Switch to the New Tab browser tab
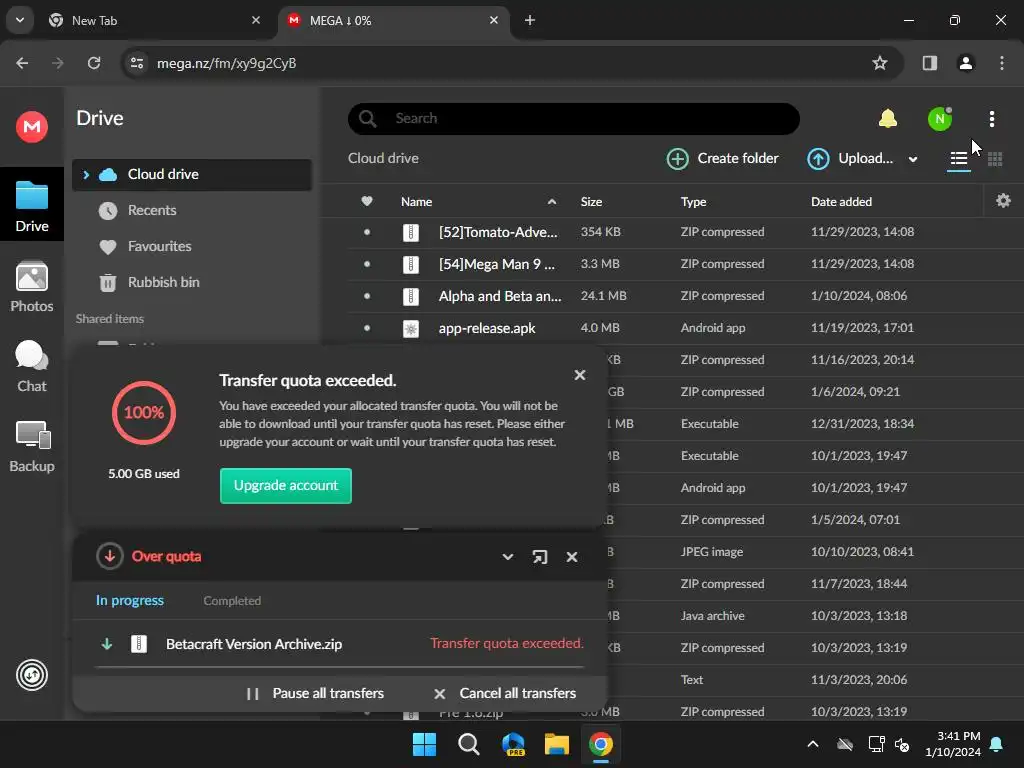This screenshot has height=768, width=1024. pos(155,20)
